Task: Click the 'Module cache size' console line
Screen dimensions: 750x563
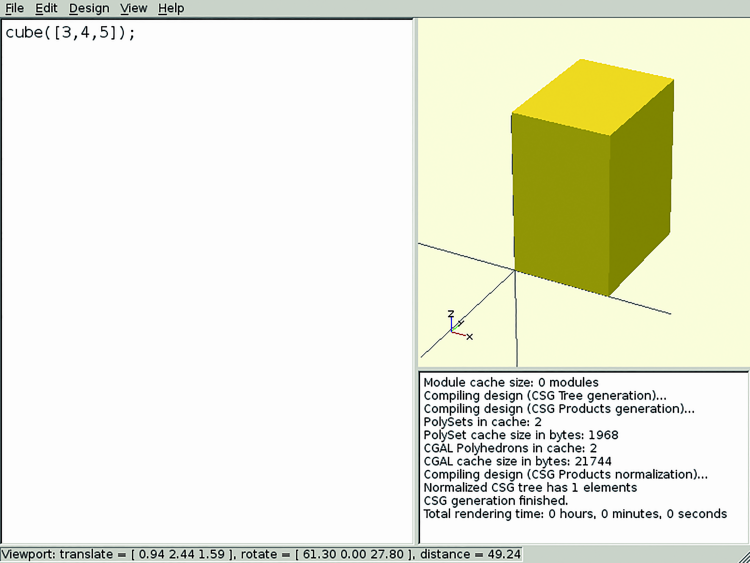Action: 511,382
